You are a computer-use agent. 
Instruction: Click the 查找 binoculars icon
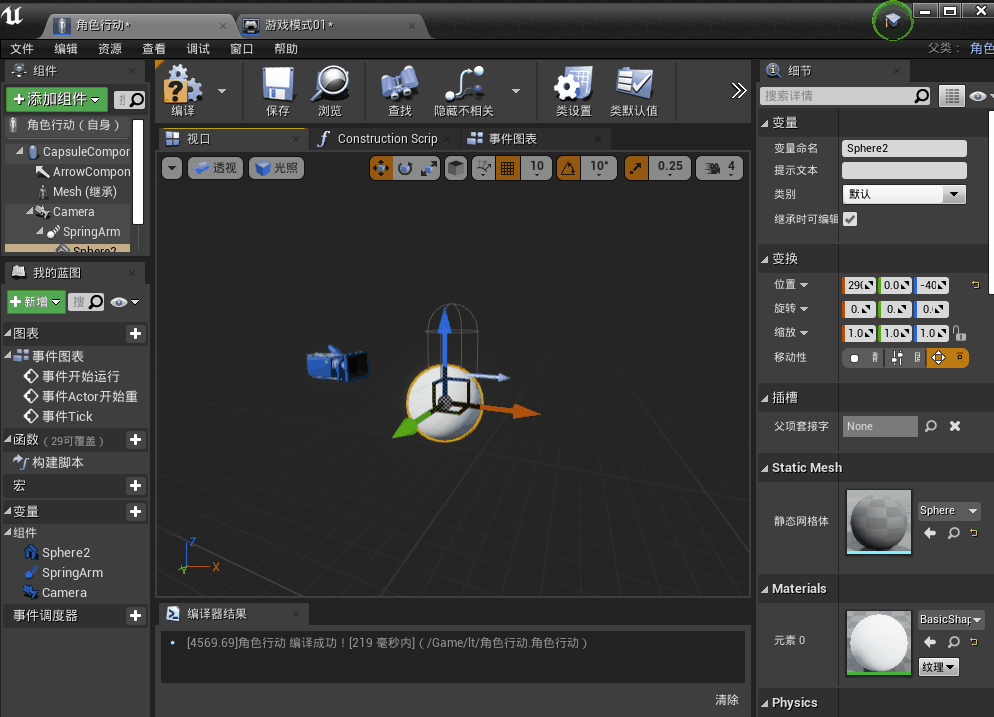(399, 90)
